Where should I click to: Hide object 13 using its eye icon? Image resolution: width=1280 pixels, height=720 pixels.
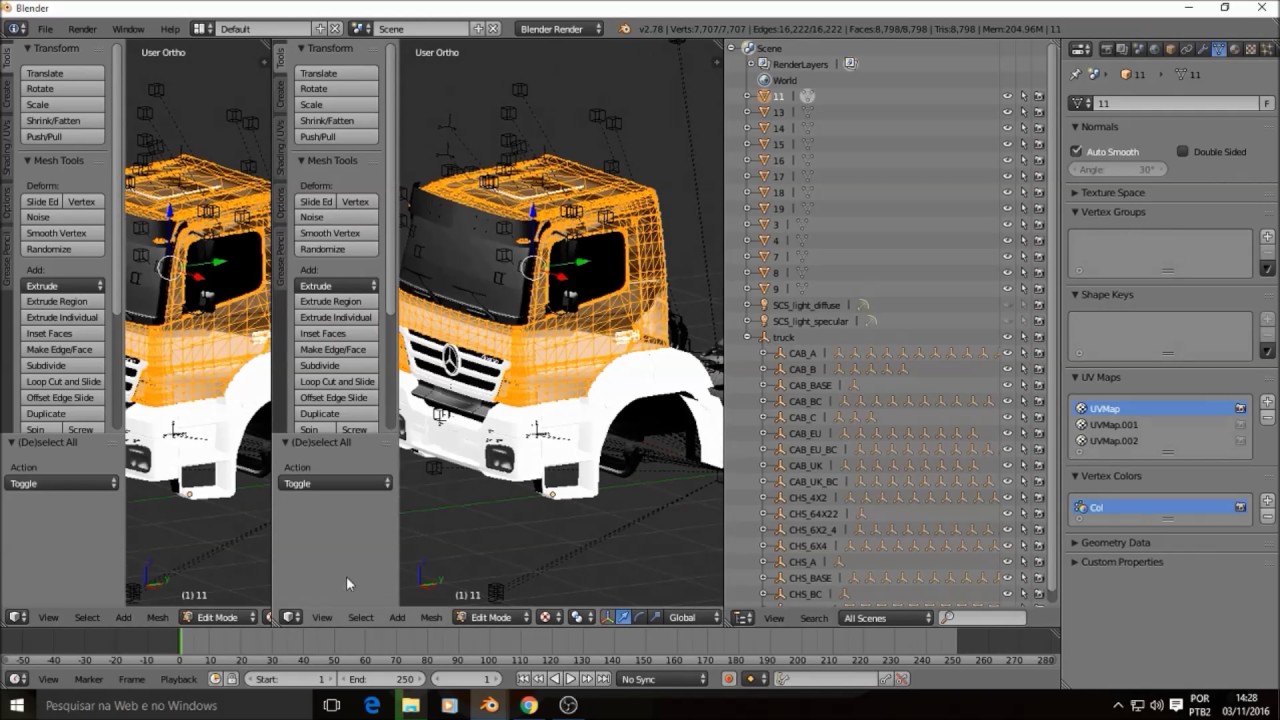coord(1007,112)
